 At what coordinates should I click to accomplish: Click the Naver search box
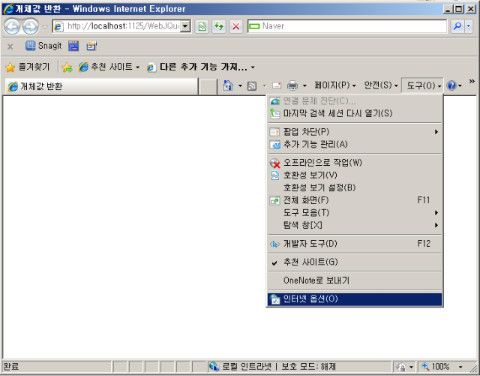tap(347, 26)
